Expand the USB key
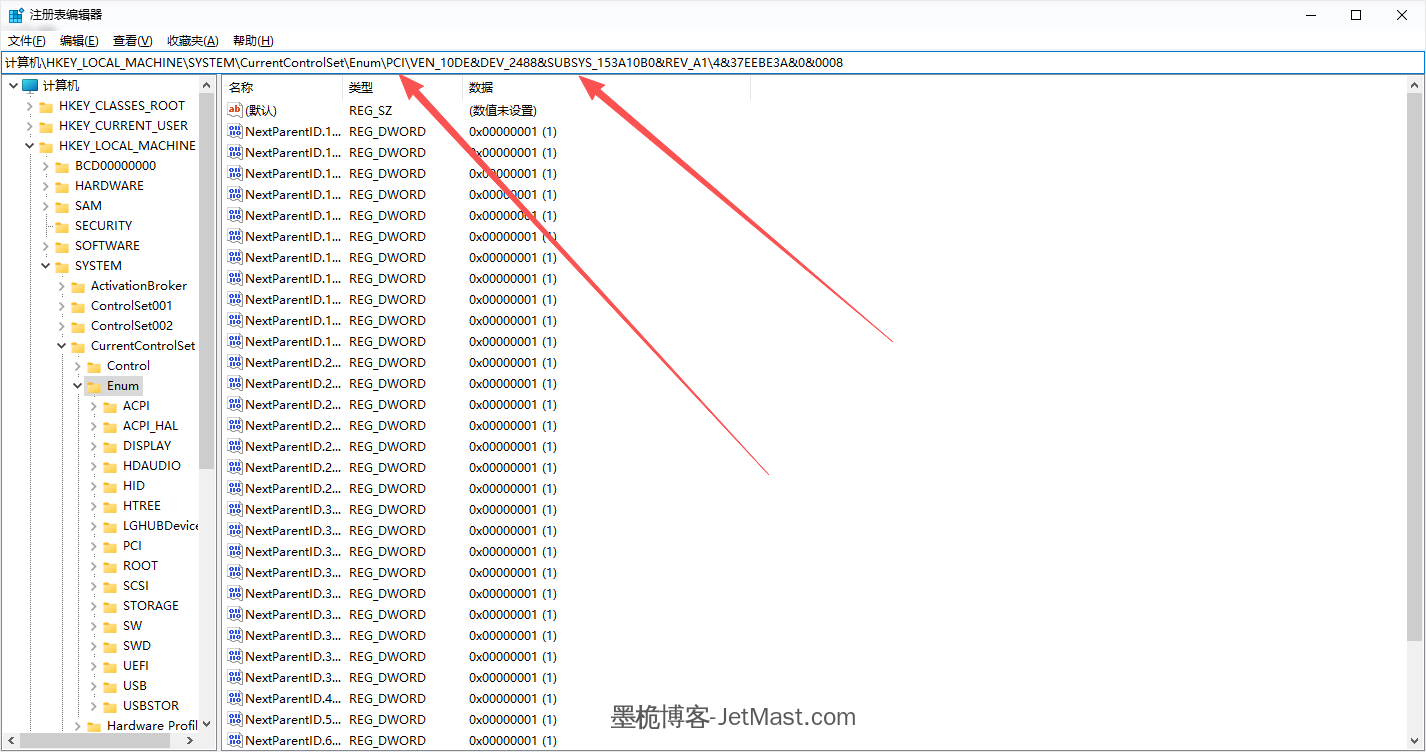The height and width of the screenshot is (752, 1426). 93,686
